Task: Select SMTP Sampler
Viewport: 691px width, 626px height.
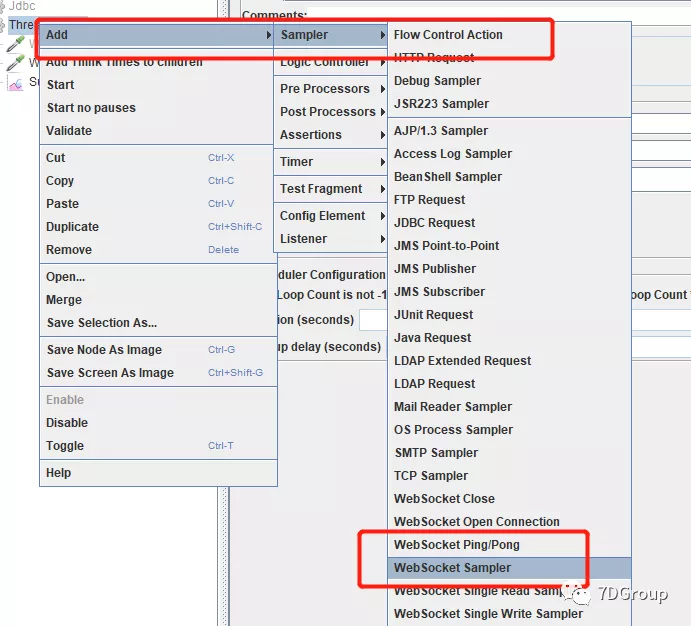Action: pos(436,453)
